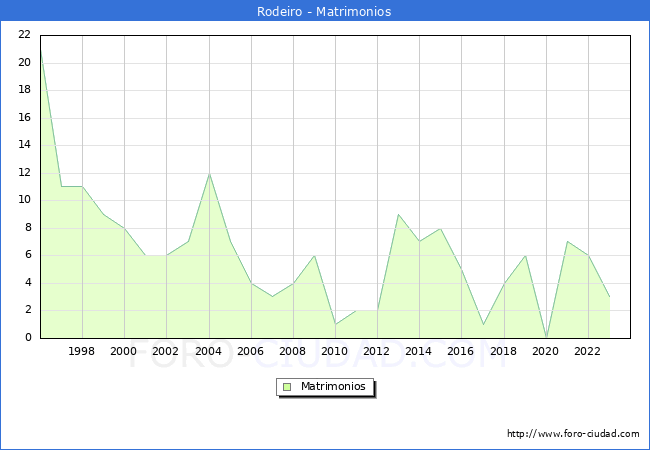
Task: Click the 2020 data point at zero
Action: click(546, 337)
